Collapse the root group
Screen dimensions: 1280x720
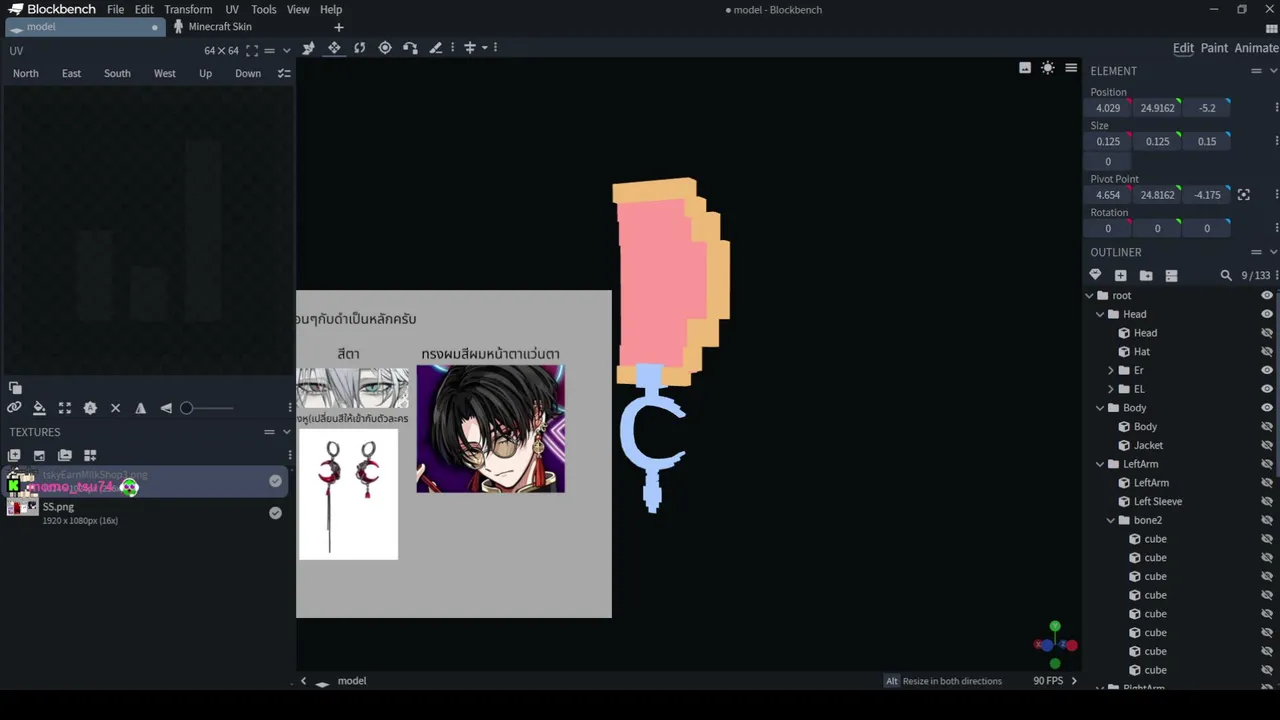[x=1090, y=296]
